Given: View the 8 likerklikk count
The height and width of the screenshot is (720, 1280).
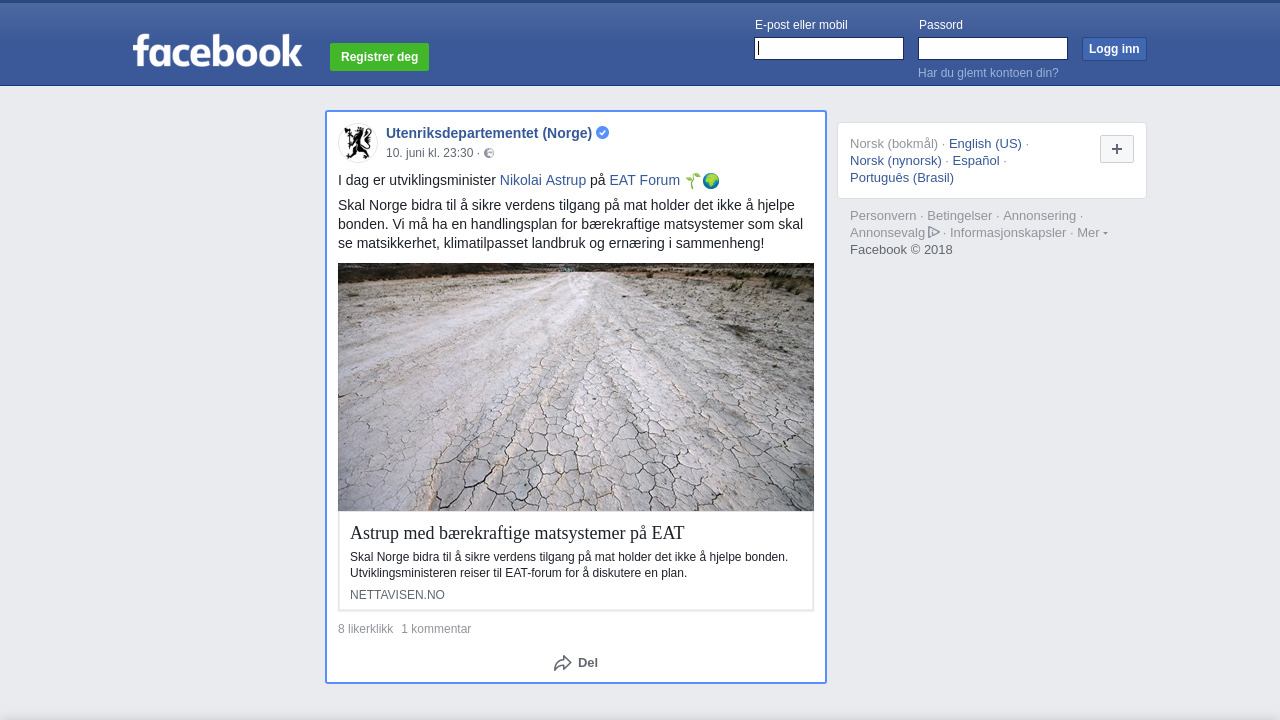Looking at the screenshot, I should (x=366, y=629).
